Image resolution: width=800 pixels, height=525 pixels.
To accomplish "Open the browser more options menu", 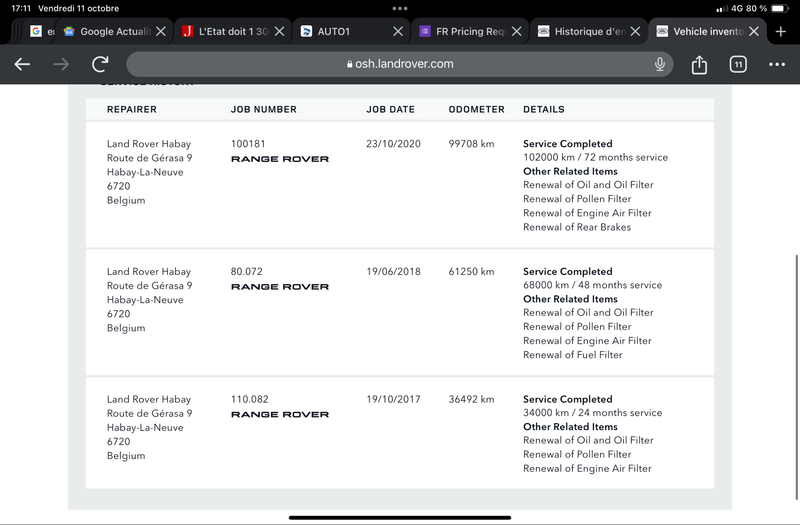I will (x=777, y=64).
